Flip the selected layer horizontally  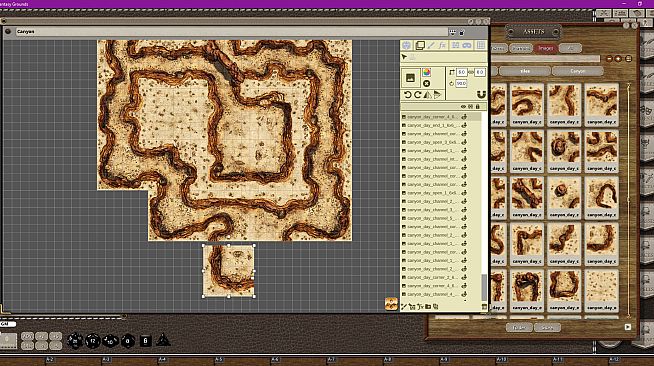(427, 95)
